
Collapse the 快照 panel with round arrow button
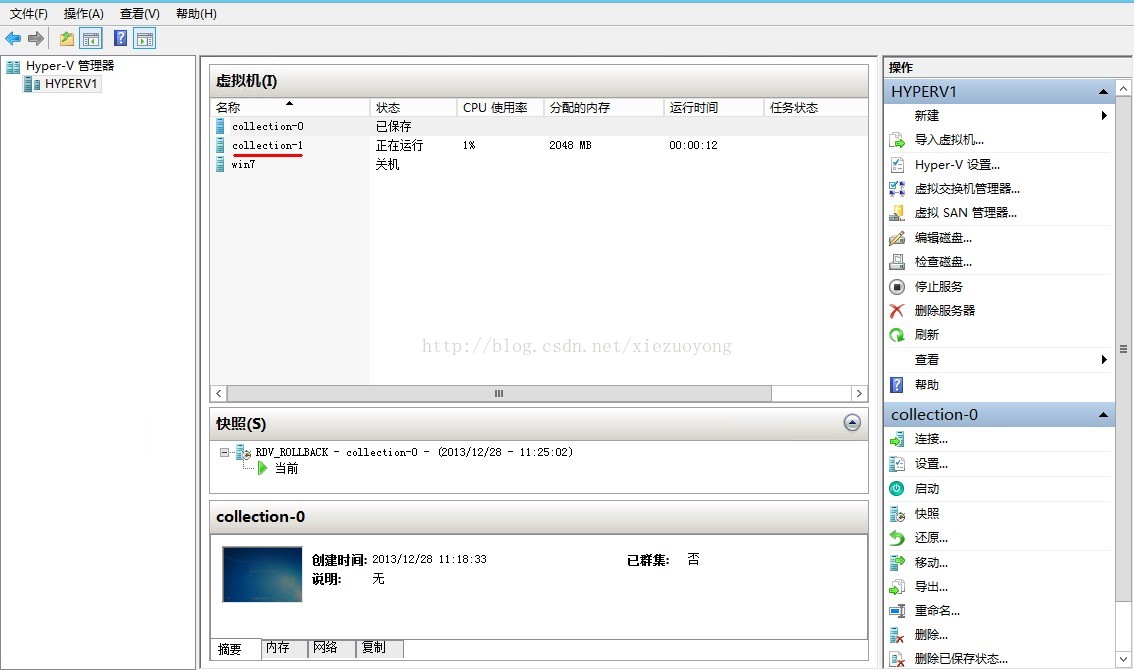tap(852, 423)
